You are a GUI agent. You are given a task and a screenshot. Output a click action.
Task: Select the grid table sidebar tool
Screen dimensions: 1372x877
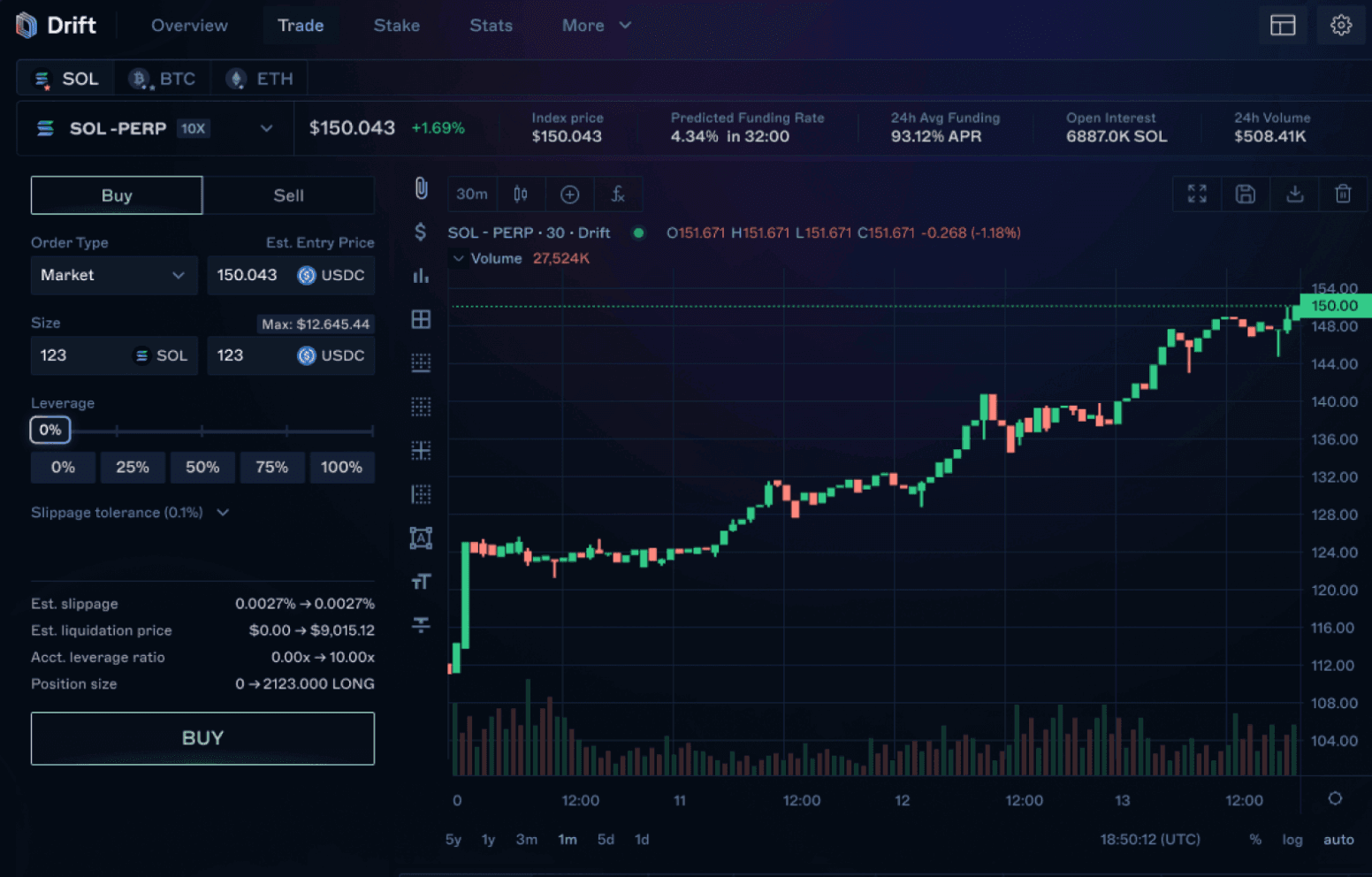pos(421,319)
